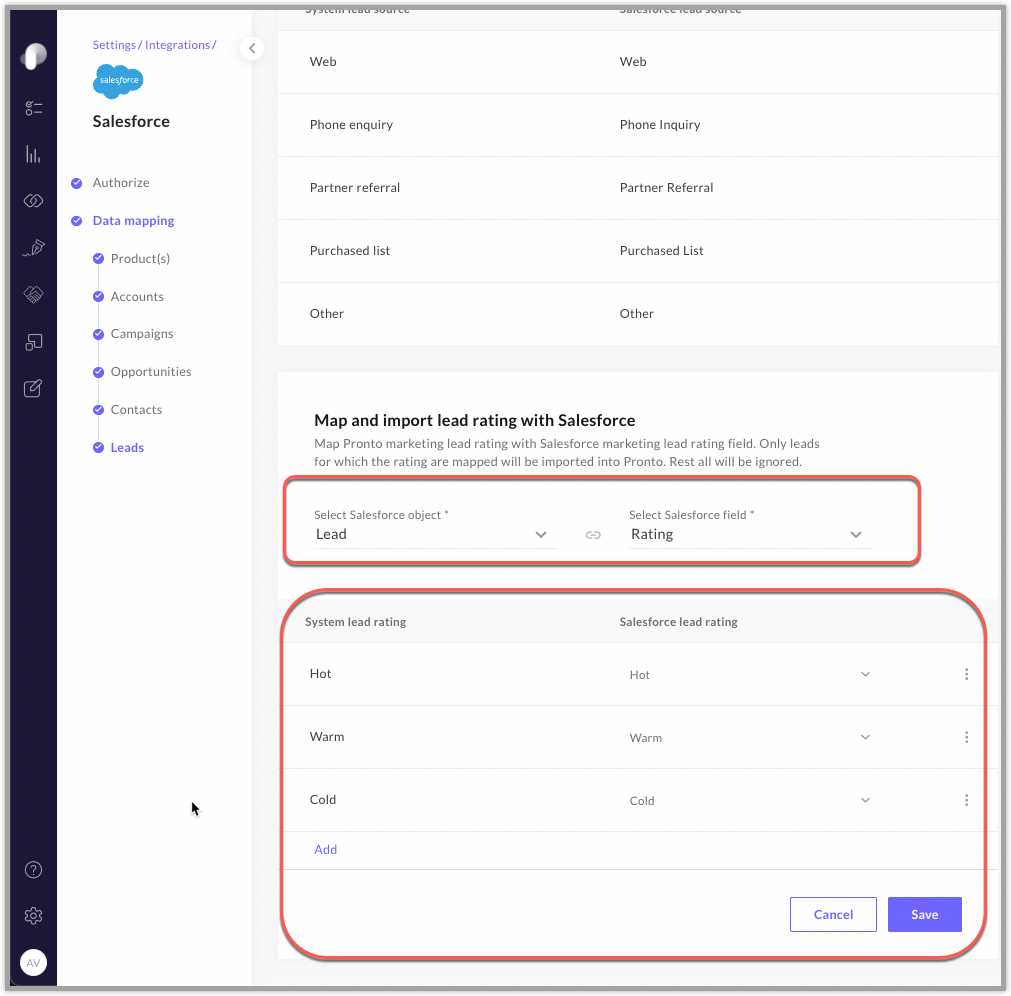
Task: Open the handshake deals icon
Action: coord(33,294)
